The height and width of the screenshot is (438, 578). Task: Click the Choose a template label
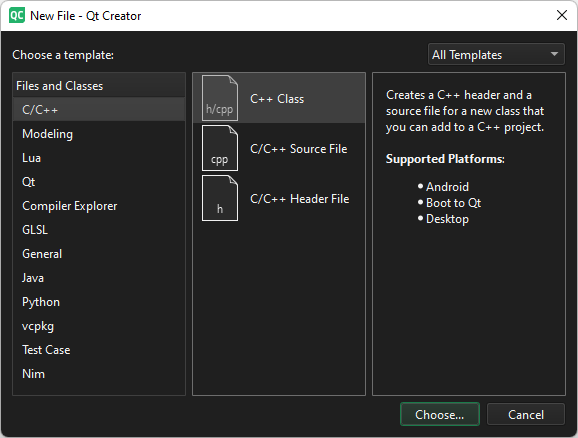pyautogui.click(x=63, y=55)
